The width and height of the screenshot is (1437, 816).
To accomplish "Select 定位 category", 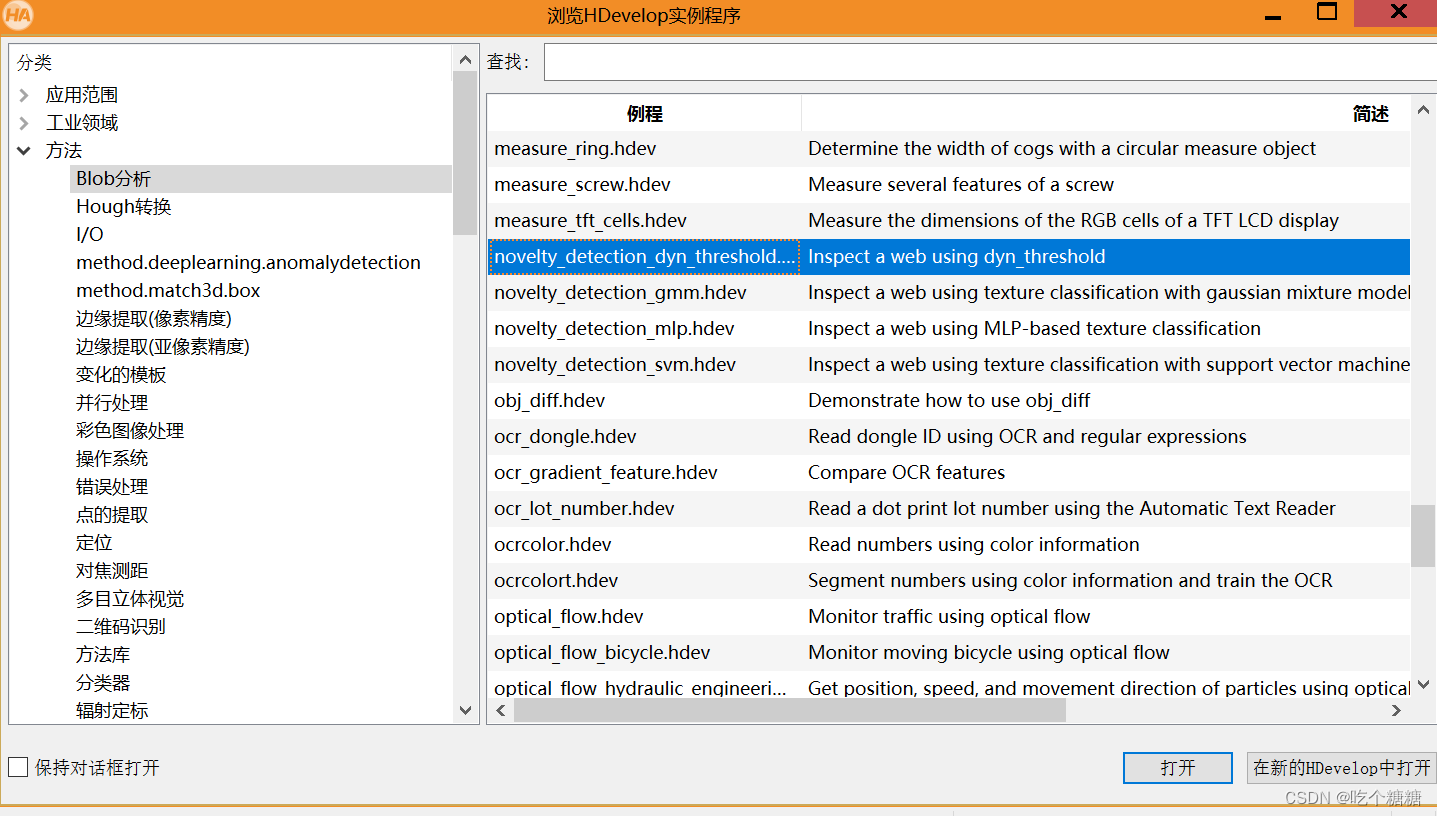I will pos(94,543).
